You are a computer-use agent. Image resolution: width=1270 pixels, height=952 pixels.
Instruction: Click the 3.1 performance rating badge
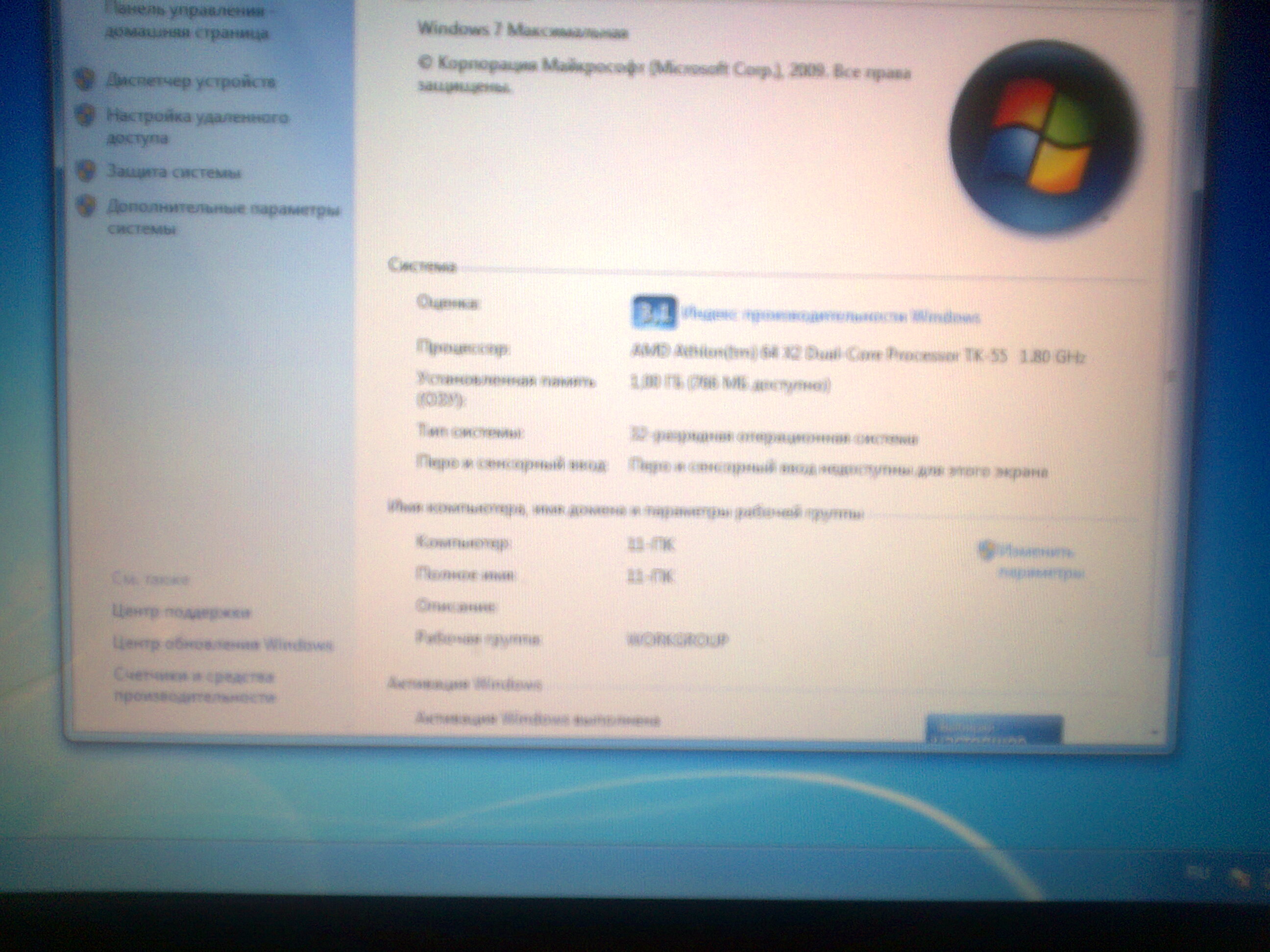click(x=654, y=313)
